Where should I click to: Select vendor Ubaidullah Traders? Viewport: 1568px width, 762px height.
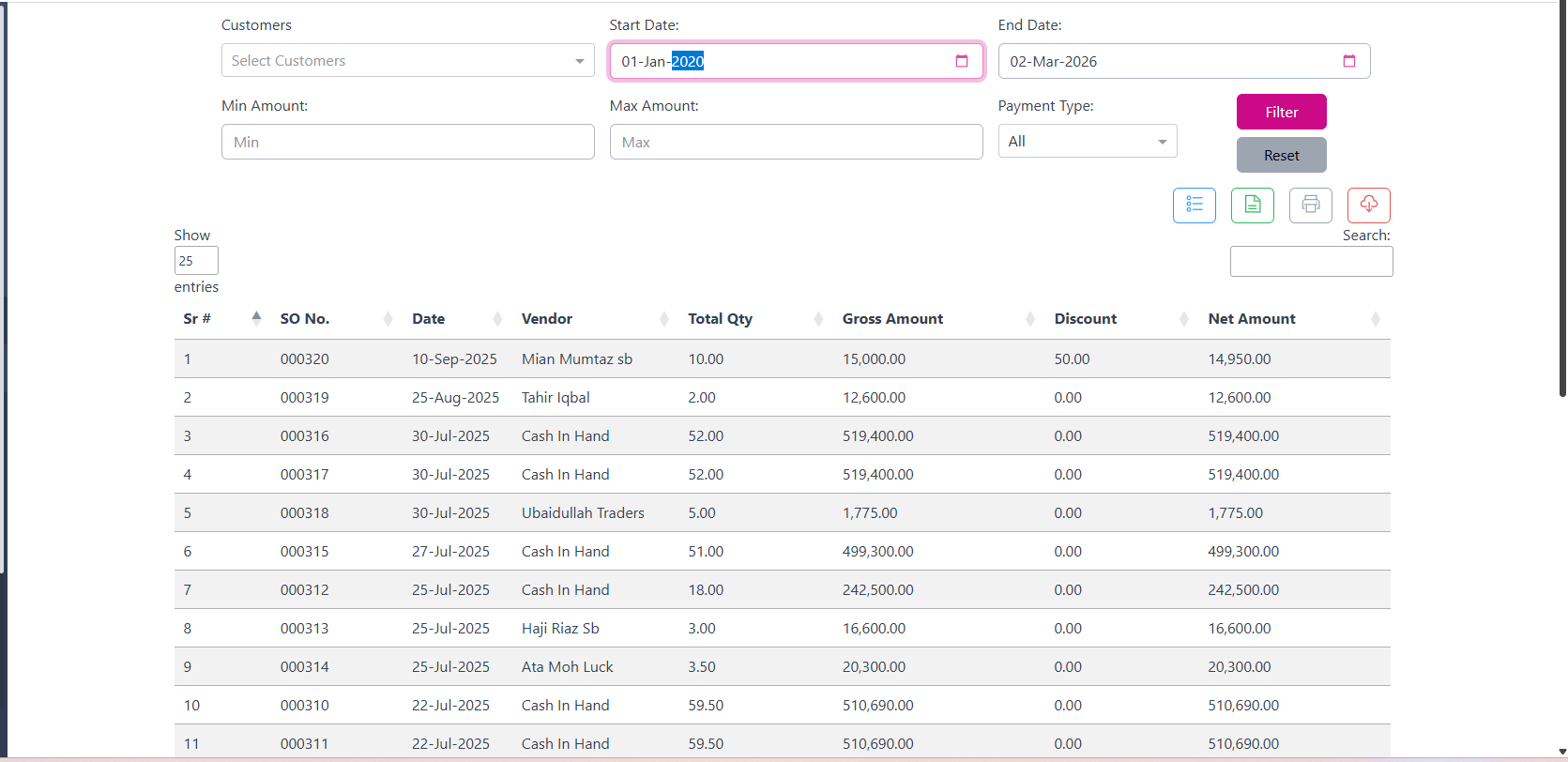[583, 513]
